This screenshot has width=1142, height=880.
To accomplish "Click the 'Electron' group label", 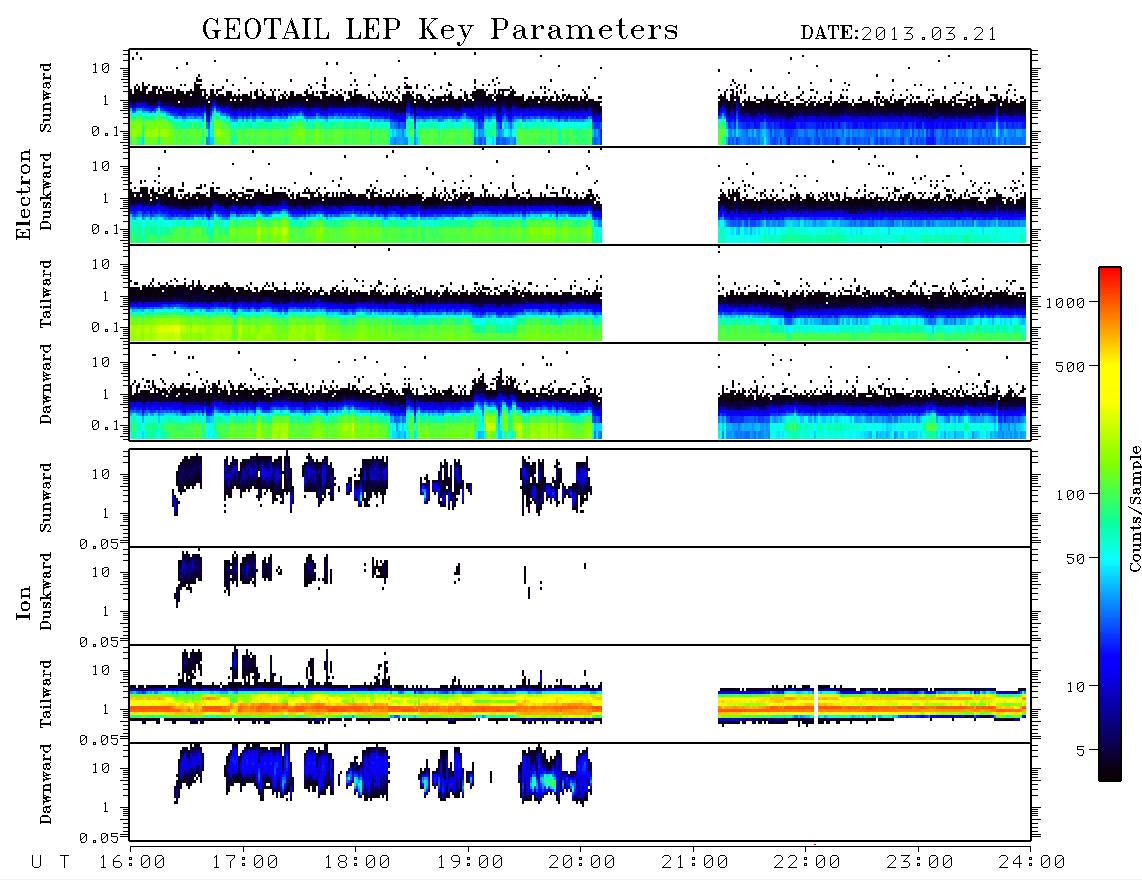I will 24,194.
